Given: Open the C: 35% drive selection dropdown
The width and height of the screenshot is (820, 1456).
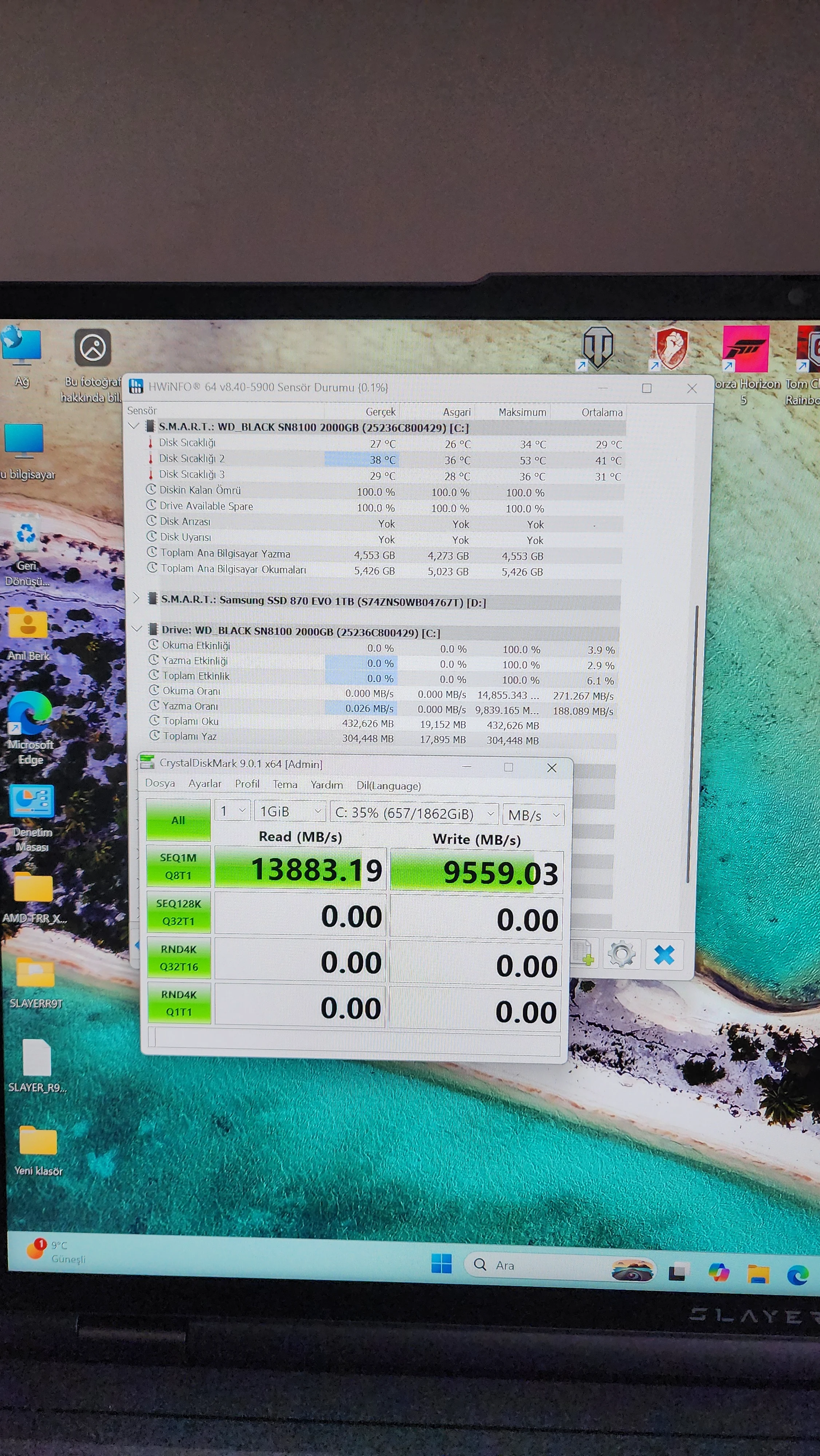Looking at the screenshot, I should (414, 813).
